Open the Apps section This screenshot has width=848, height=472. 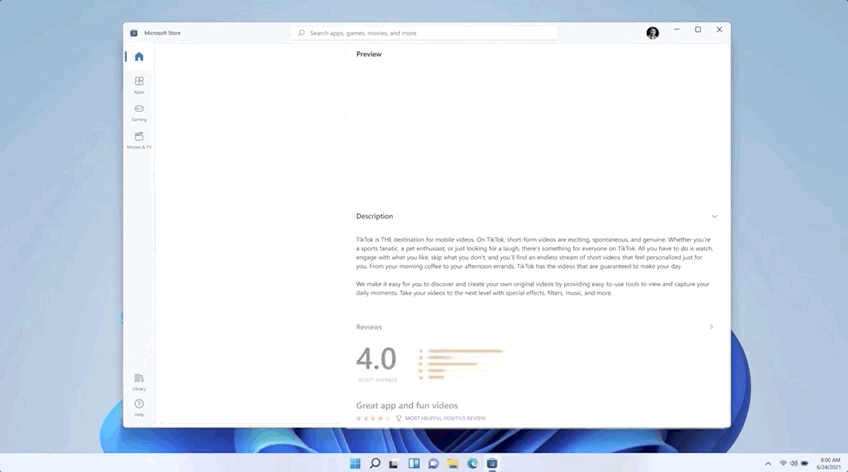point(139,85)
